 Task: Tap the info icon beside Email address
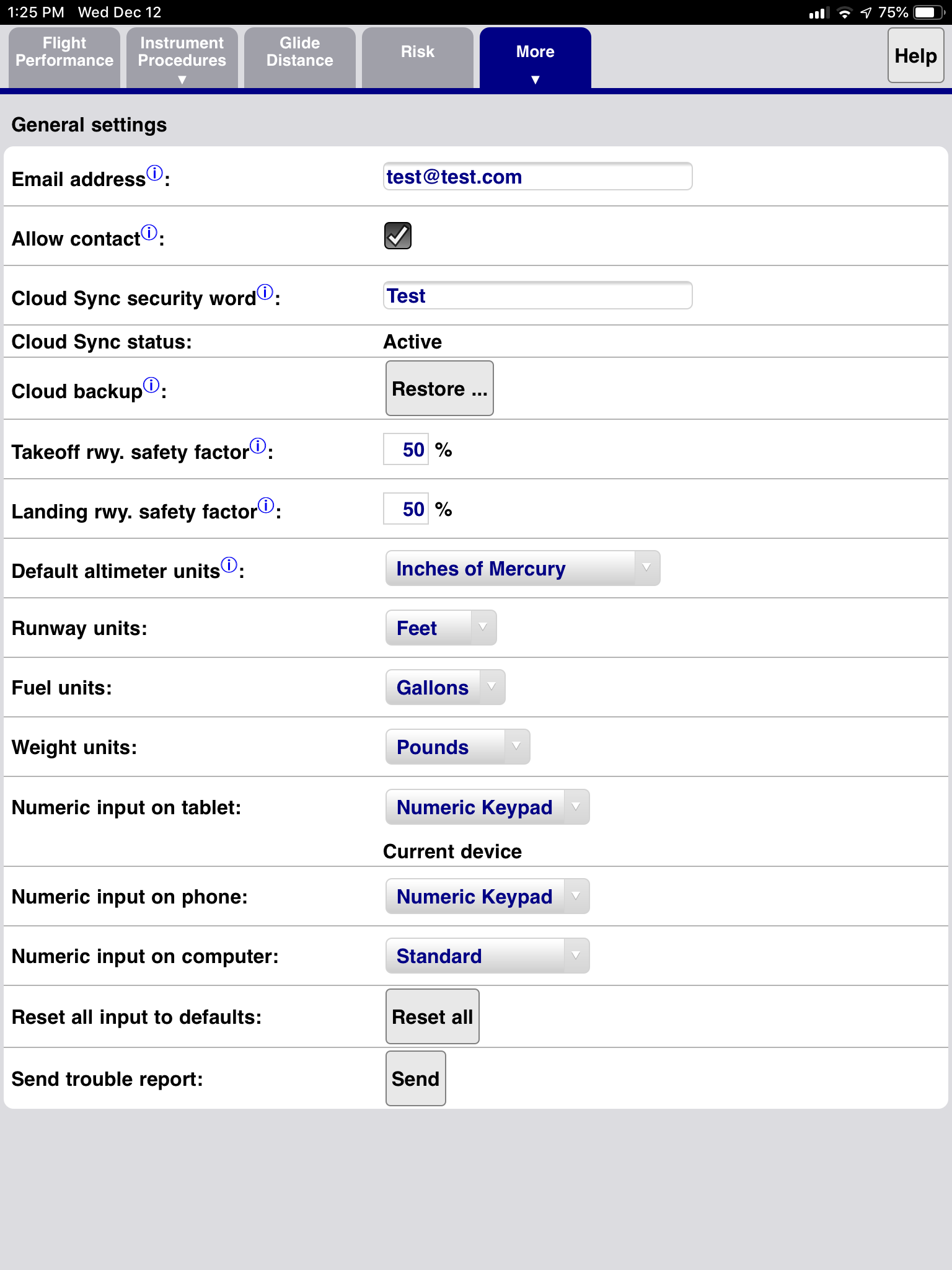click(x=154, y=172)
